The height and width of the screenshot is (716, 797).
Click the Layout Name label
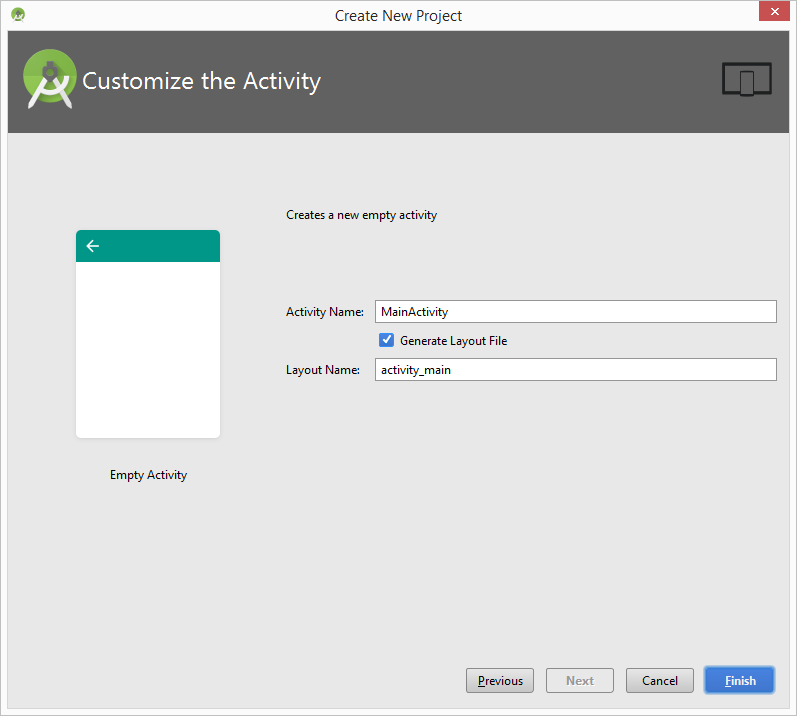pos(322,370)
